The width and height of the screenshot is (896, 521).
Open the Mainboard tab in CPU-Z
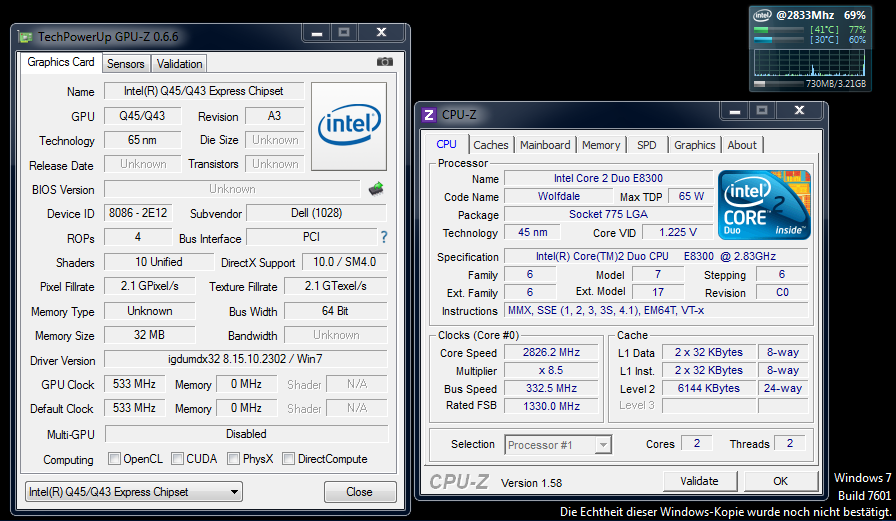coord(545,145)
